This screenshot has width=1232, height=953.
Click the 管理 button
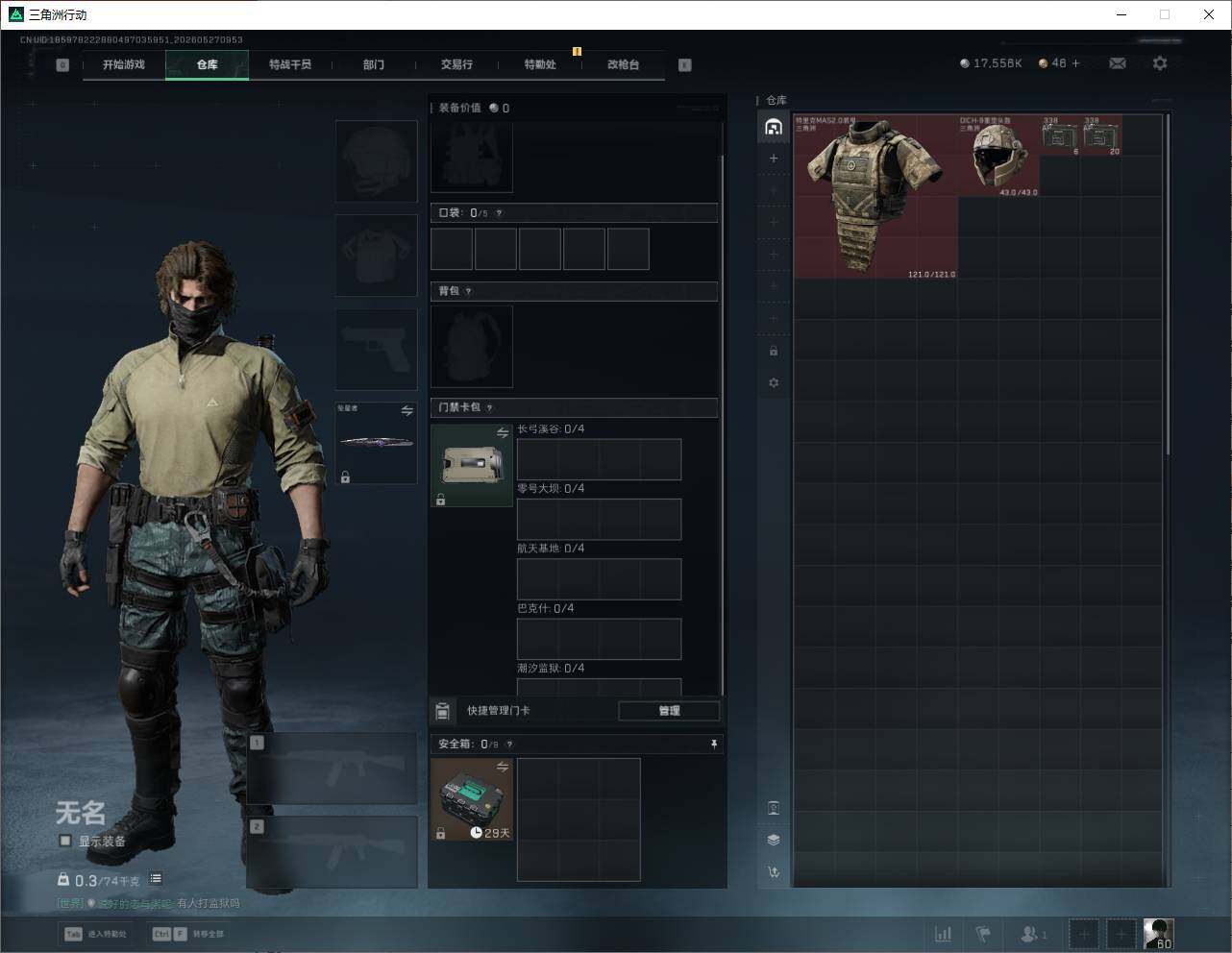coord(669,711)
